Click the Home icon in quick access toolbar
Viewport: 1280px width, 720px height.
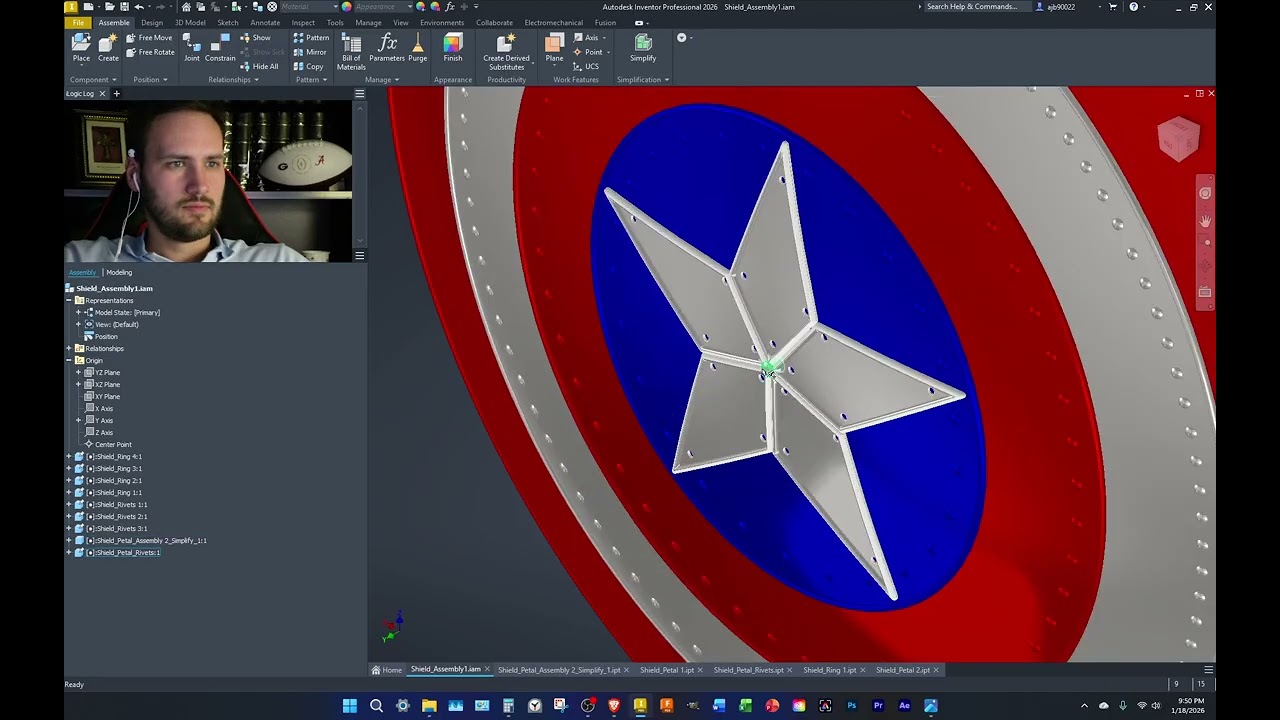point(186,7)
